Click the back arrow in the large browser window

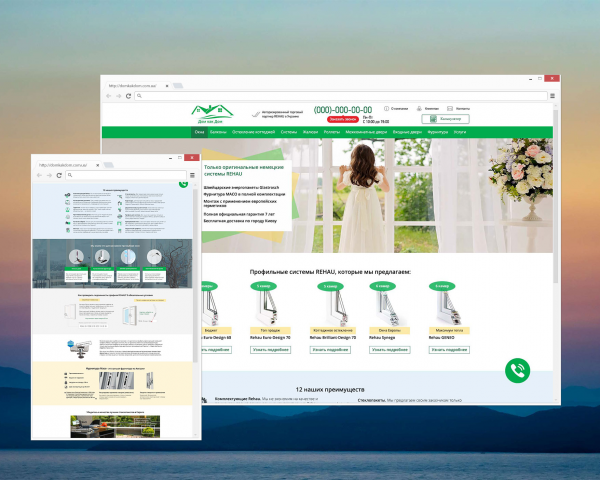click(x=109, y=96)
